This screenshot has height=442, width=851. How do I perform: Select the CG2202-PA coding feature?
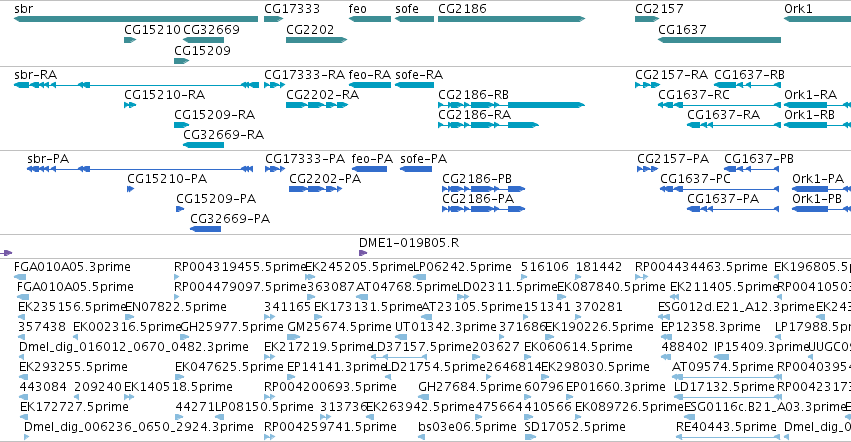(315, 189)
